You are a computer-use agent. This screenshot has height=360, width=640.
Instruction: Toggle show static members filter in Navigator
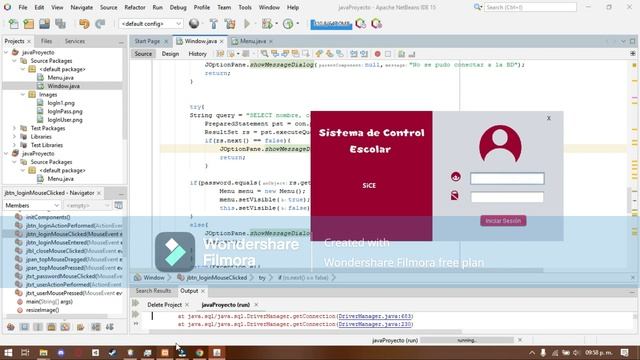[x=38, y=327]
